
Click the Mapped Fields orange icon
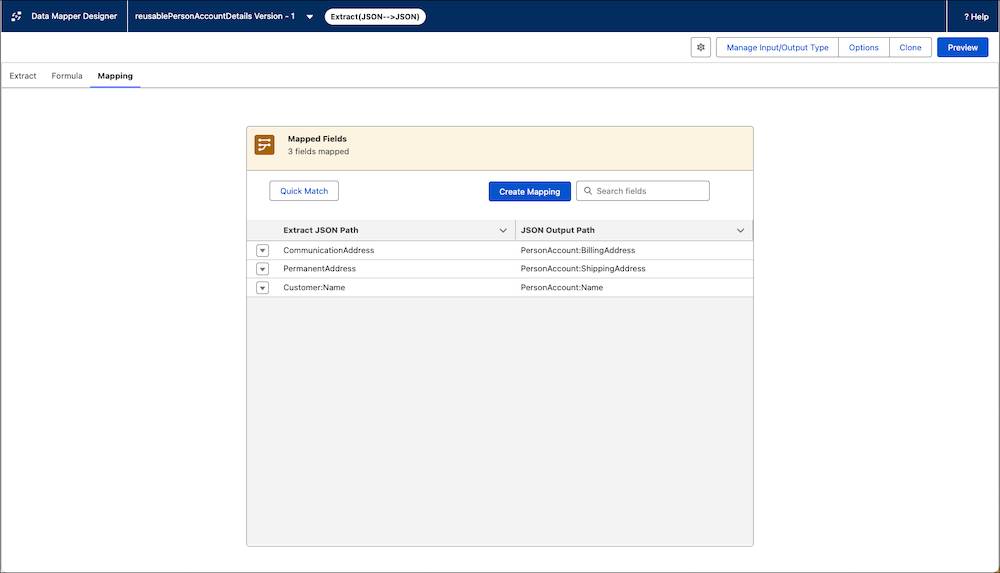click(x=264, y=145)
